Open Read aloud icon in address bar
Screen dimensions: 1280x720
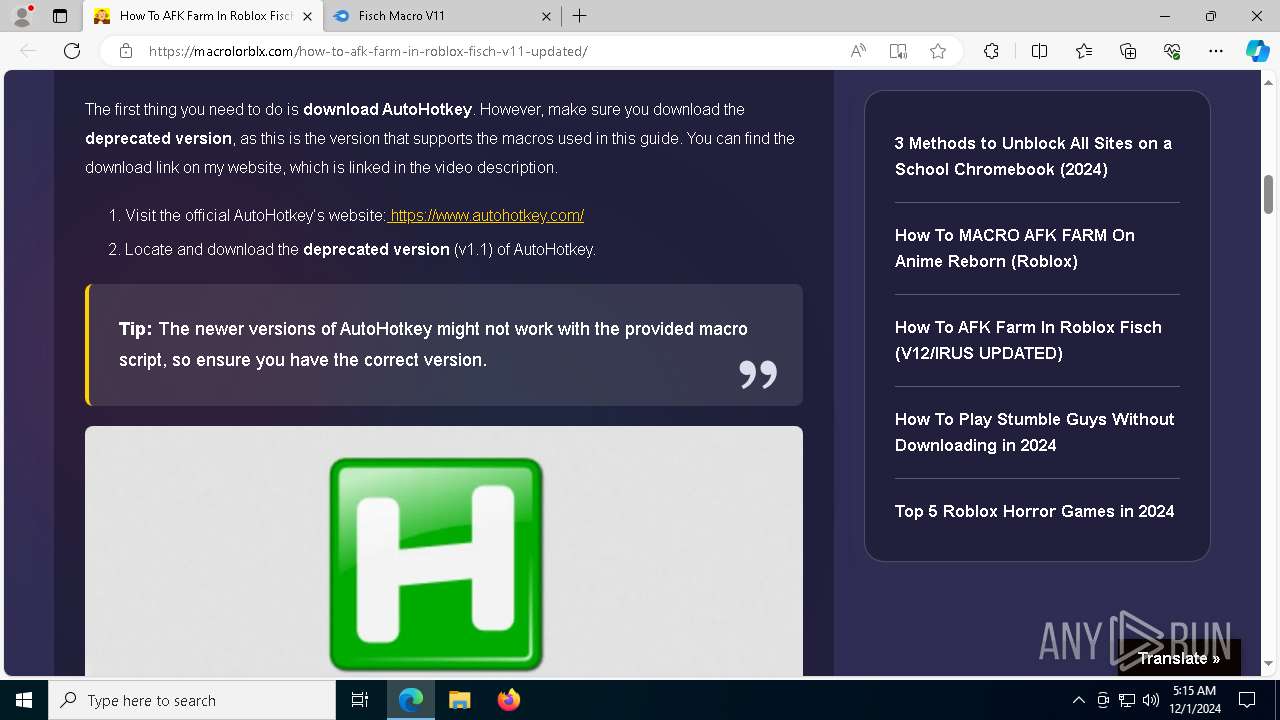coord(858,51)
